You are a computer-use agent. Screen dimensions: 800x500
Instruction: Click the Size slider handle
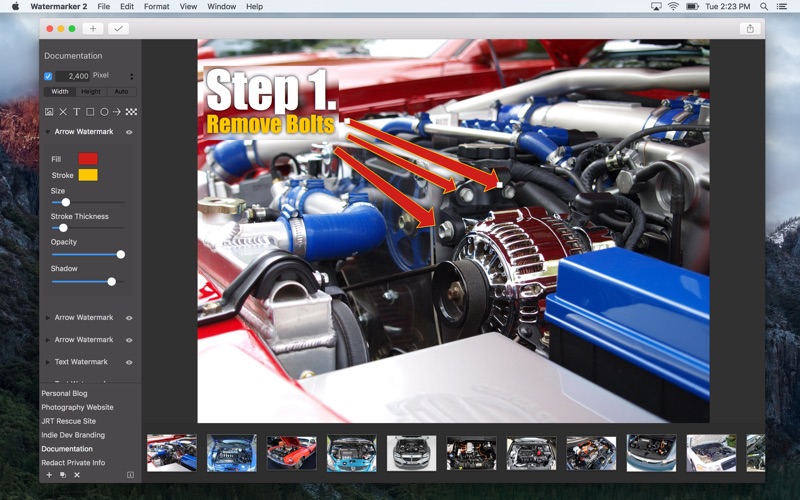[x=66, y=203]
